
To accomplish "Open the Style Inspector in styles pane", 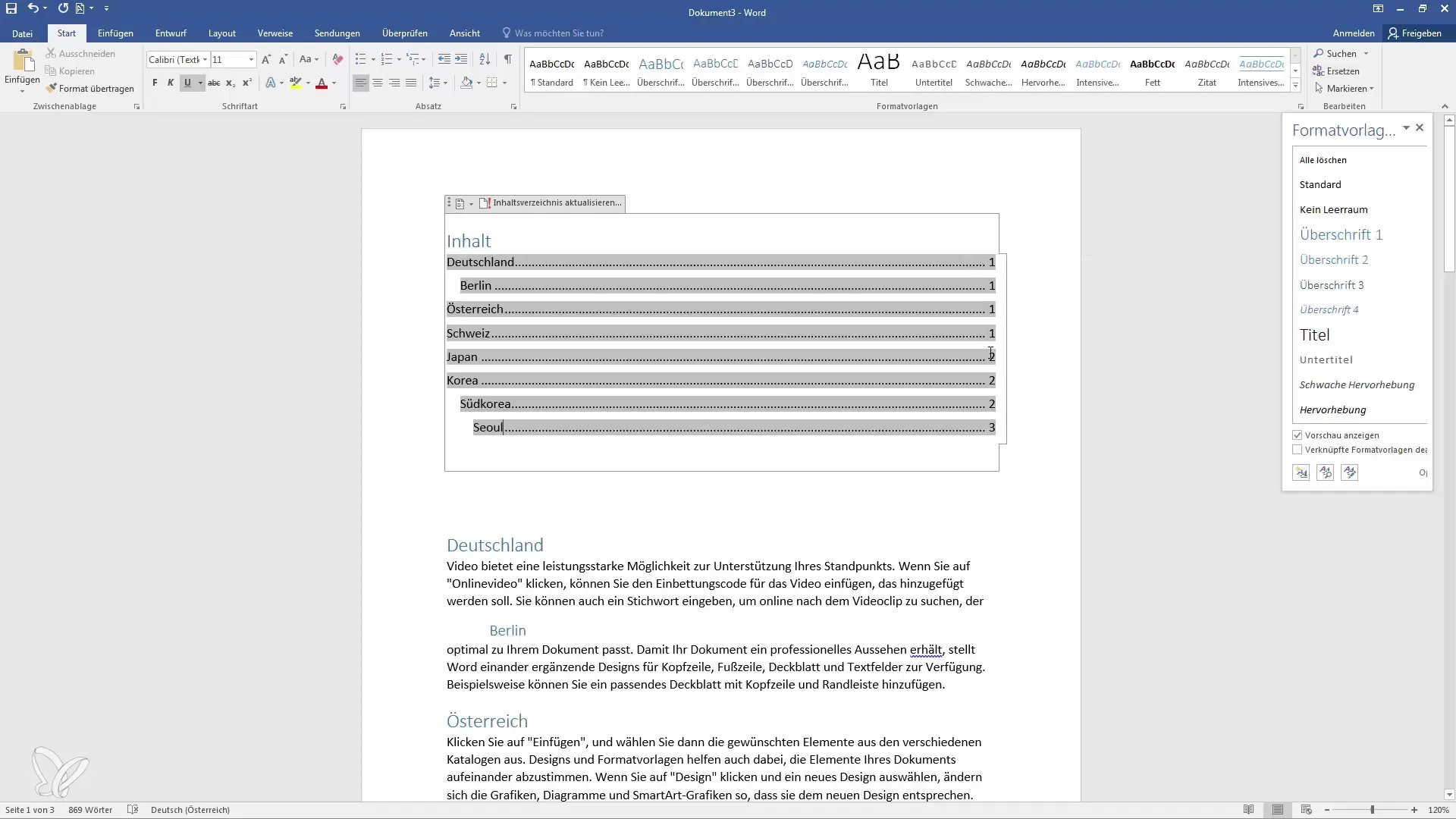I will [1326, 472].
